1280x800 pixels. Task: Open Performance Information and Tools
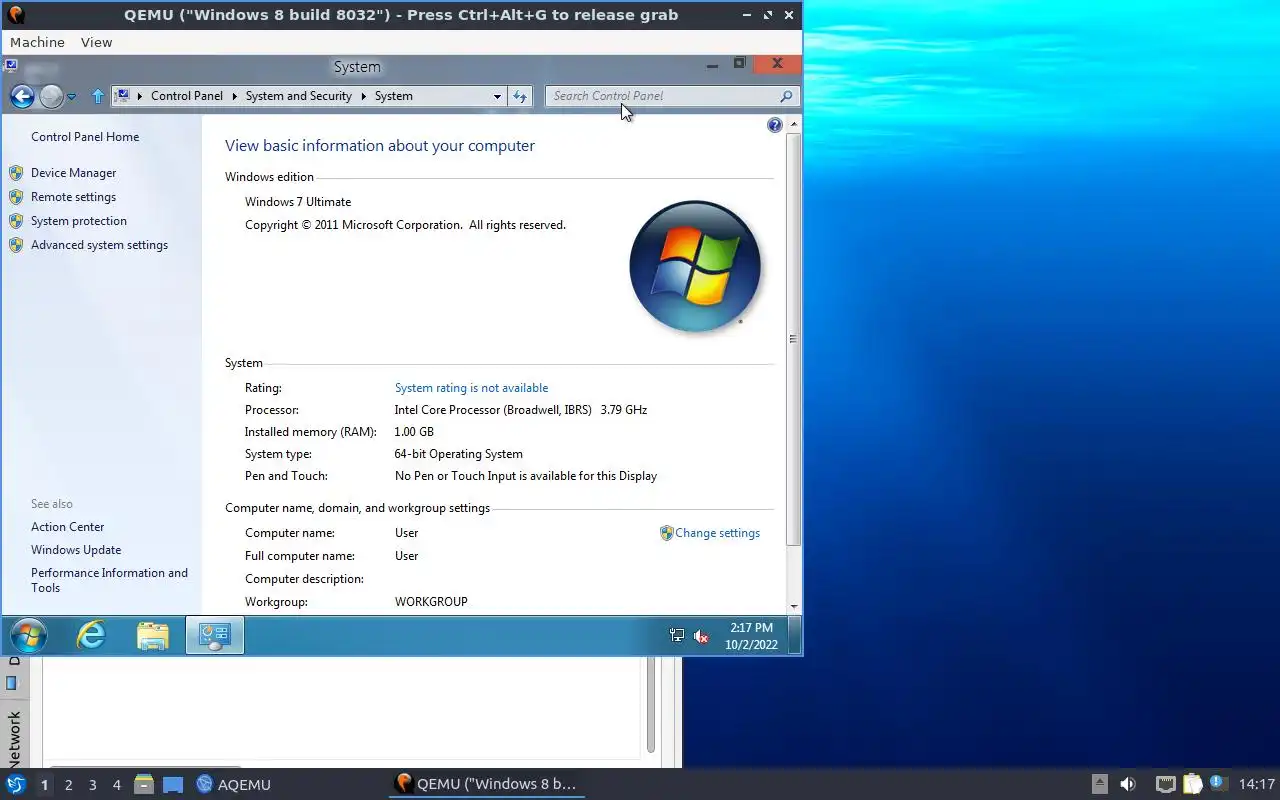click(109, 580)
